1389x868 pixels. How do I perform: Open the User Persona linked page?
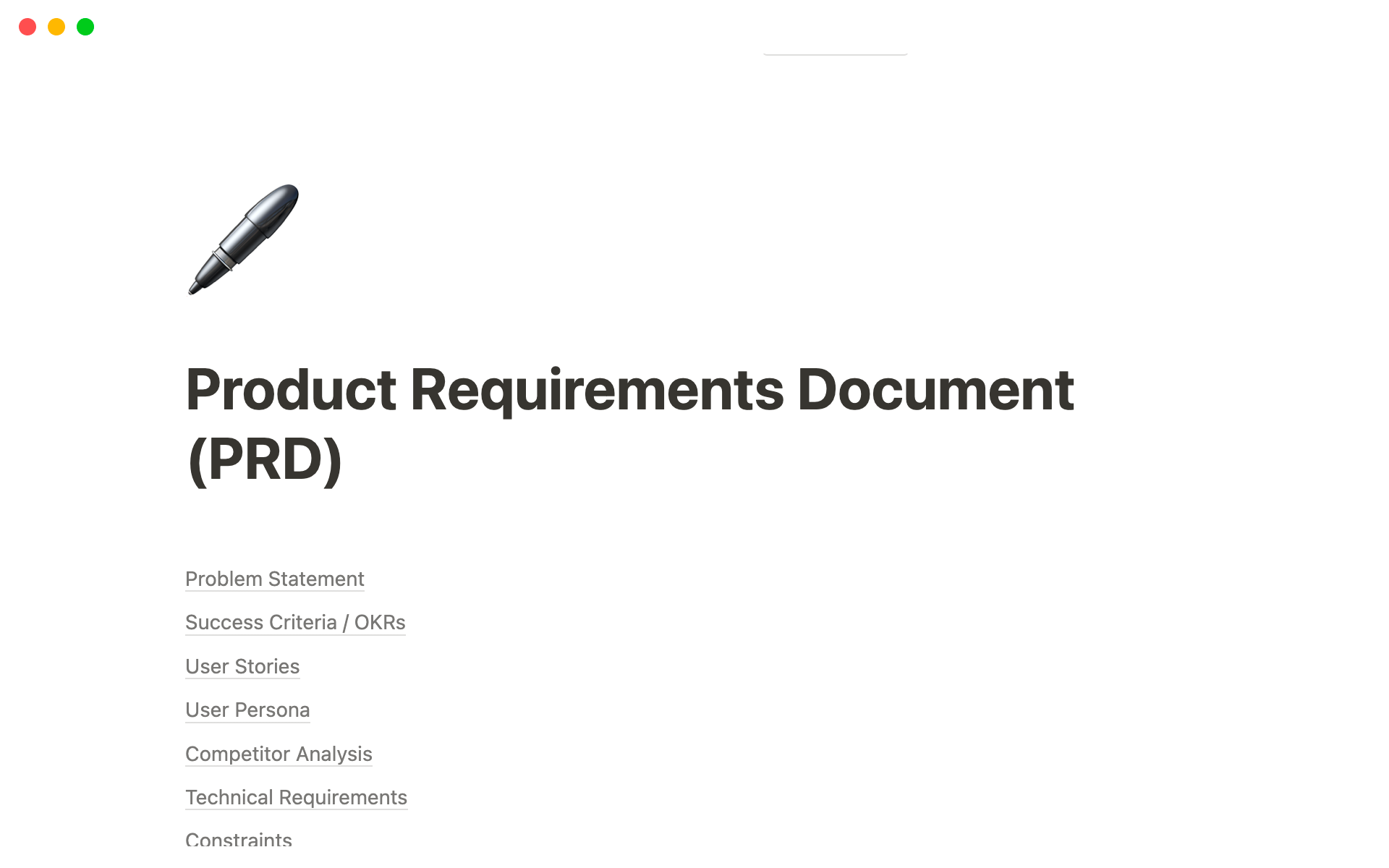(x=248, y=710)
